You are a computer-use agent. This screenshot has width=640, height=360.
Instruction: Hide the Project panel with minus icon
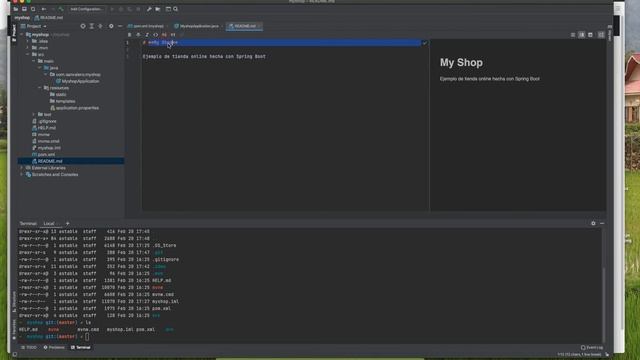point(120,26)
